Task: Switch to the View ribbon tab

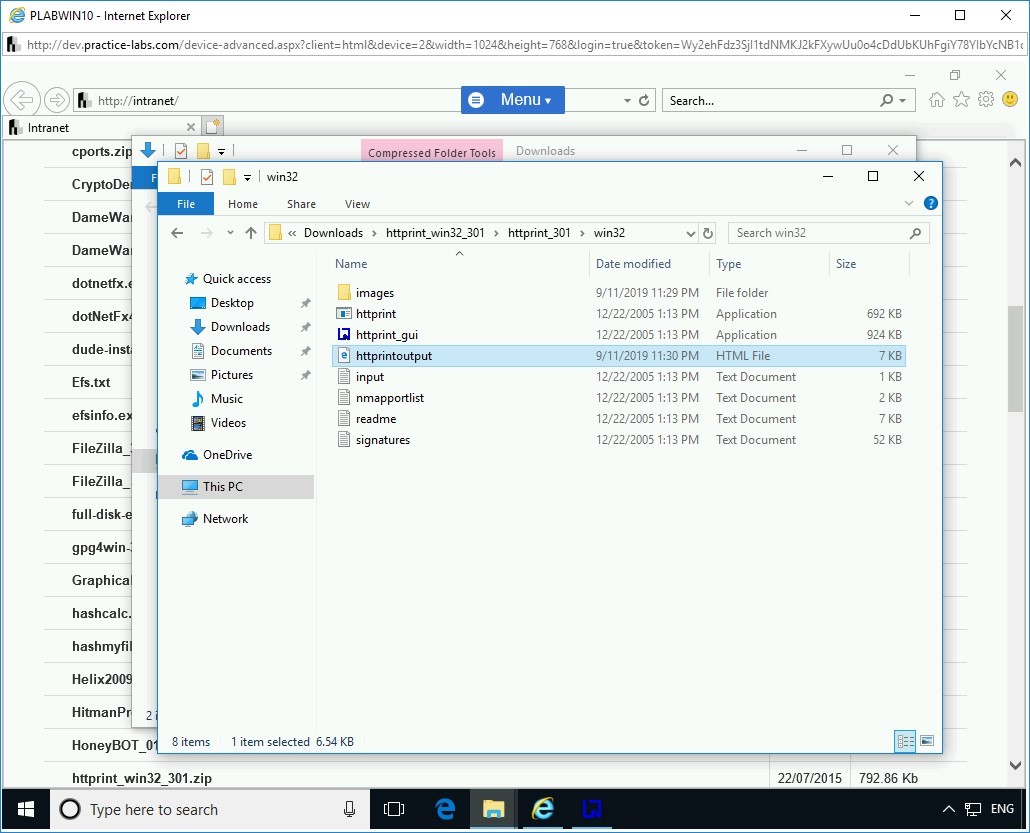Action: (x=357, y=203)
